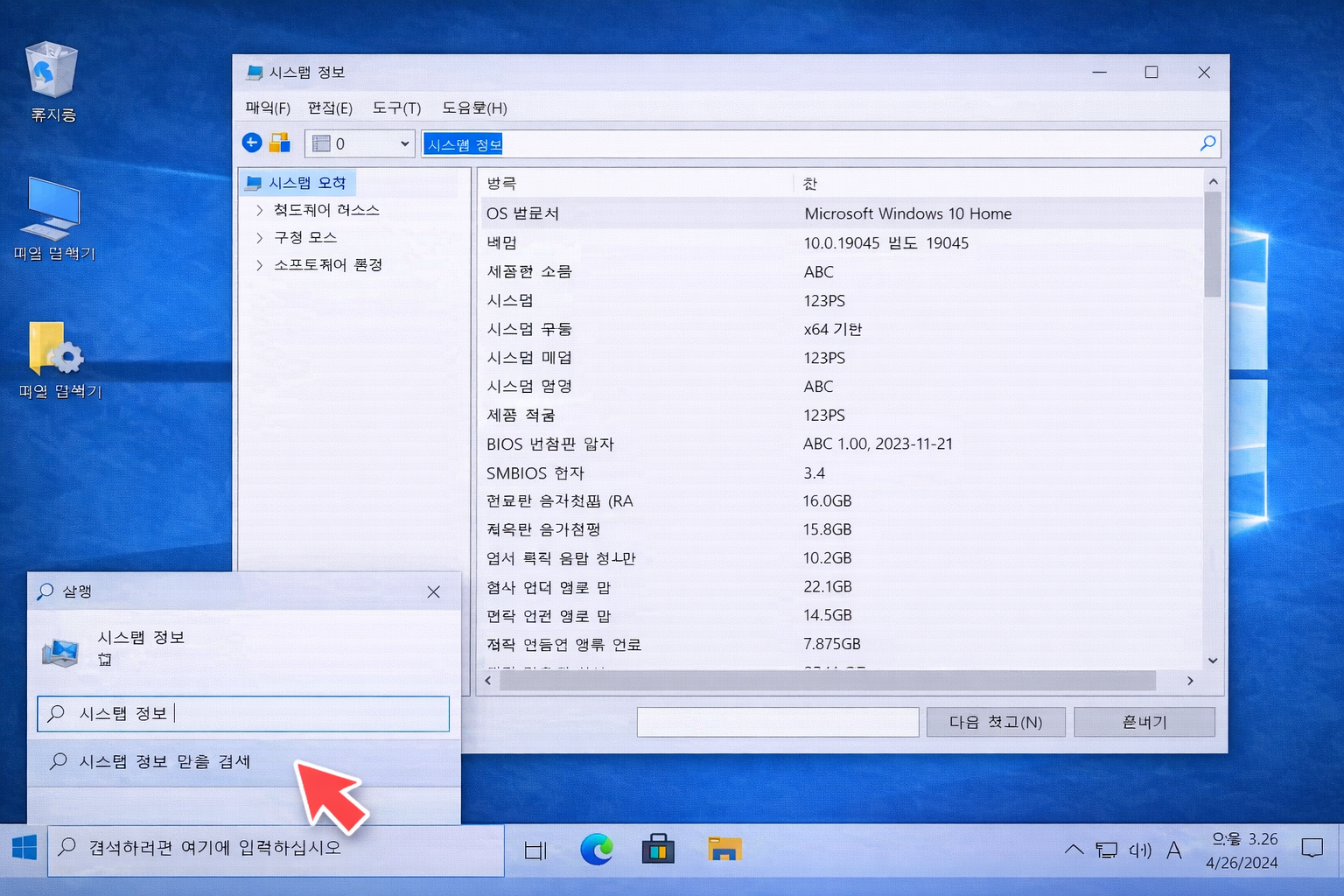
Task: Click the Find Next (N) button
Action: point(996,722)
